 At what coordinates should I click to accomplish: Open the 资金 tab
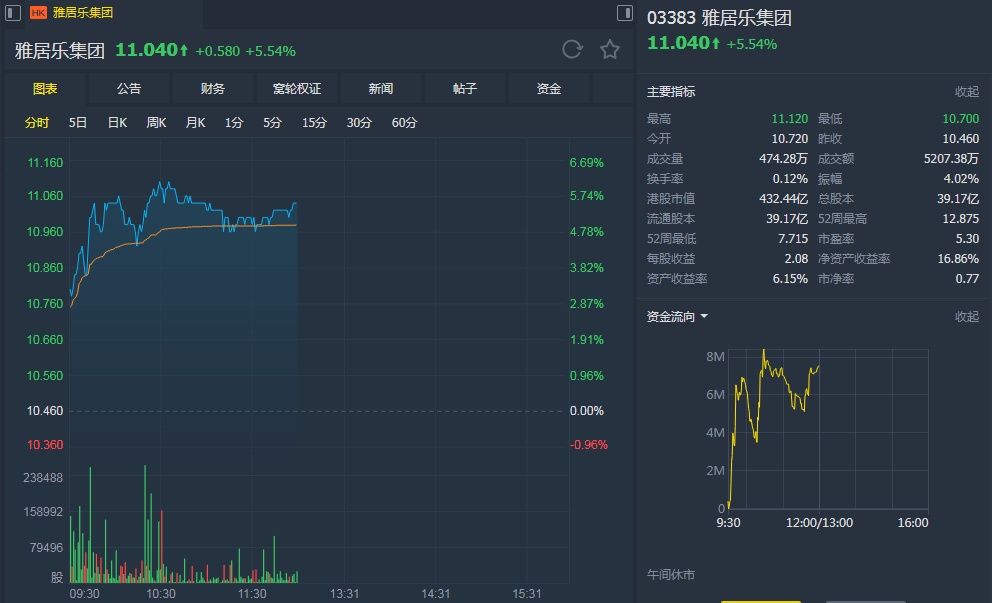tap(549, 89)
